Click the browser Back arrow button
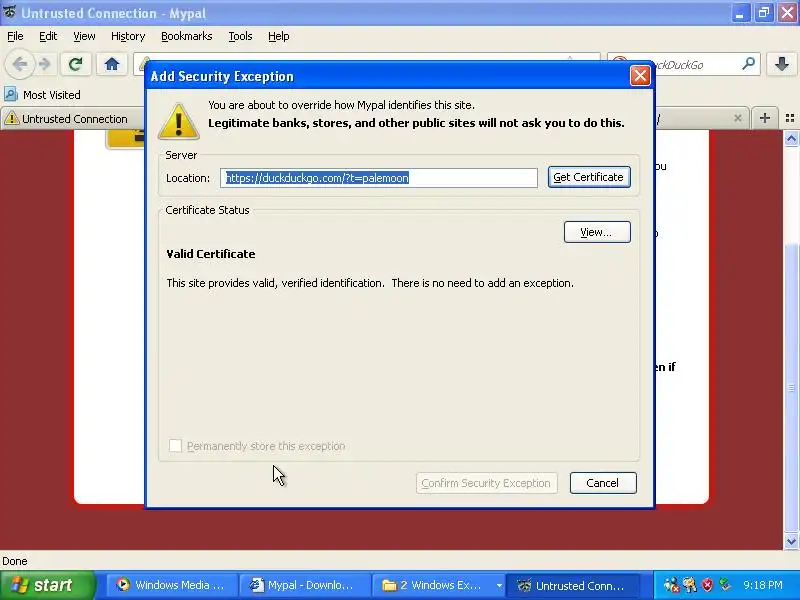Viewport: 800px width, 600px height. (x=19, y=64)
